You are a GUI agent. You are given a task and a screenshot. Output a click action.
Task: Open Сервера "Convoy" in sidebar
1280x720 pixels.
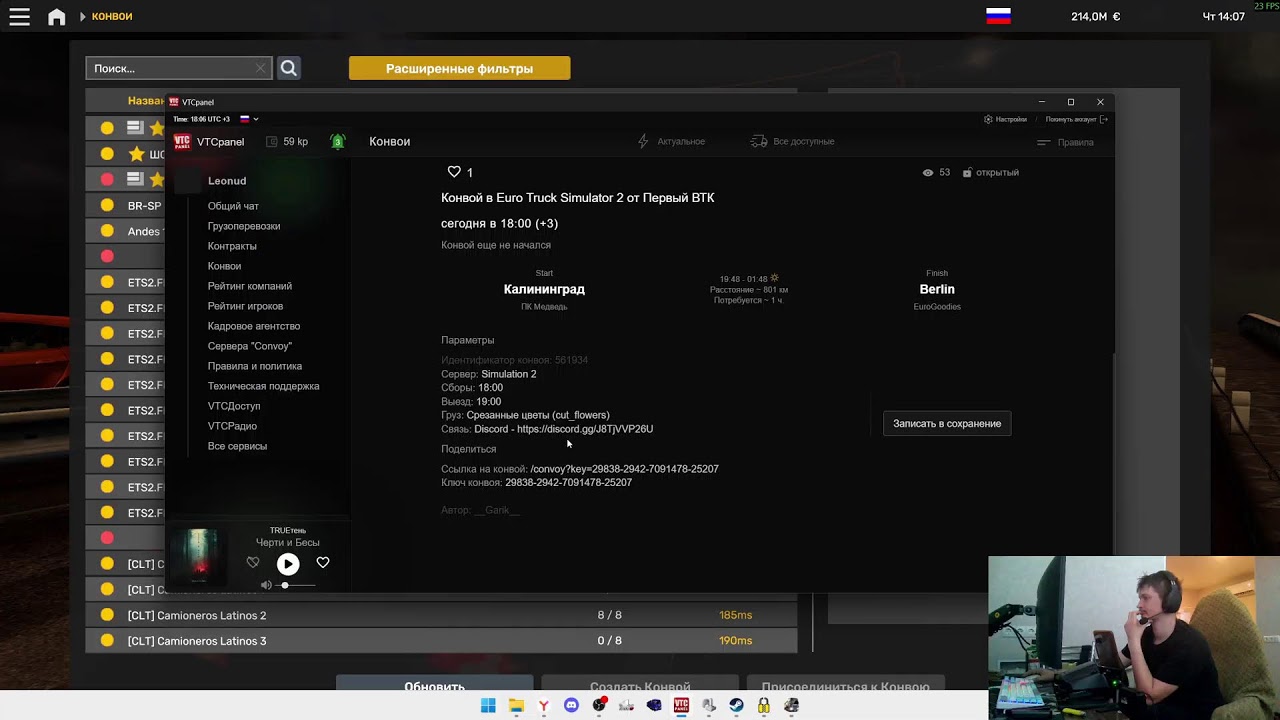click(250, 346)
